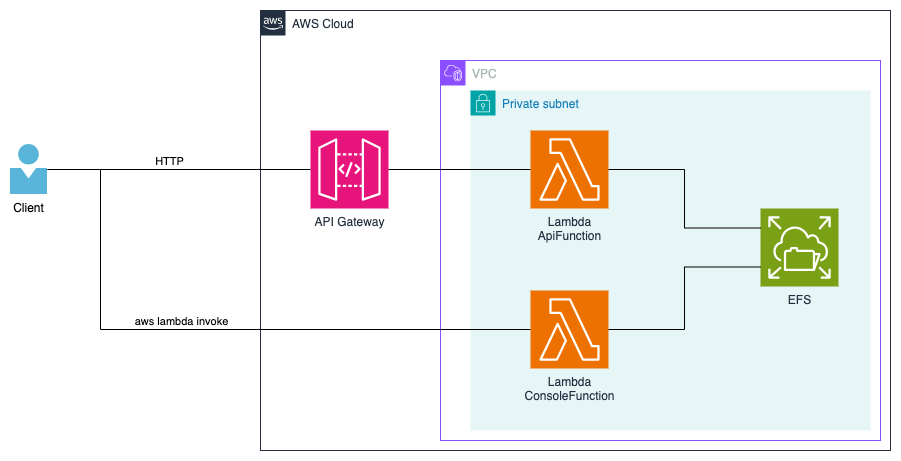This screenshot has width=901, height=461.
Task: Click the EFS storage icon
Action: tap(799, 248)
